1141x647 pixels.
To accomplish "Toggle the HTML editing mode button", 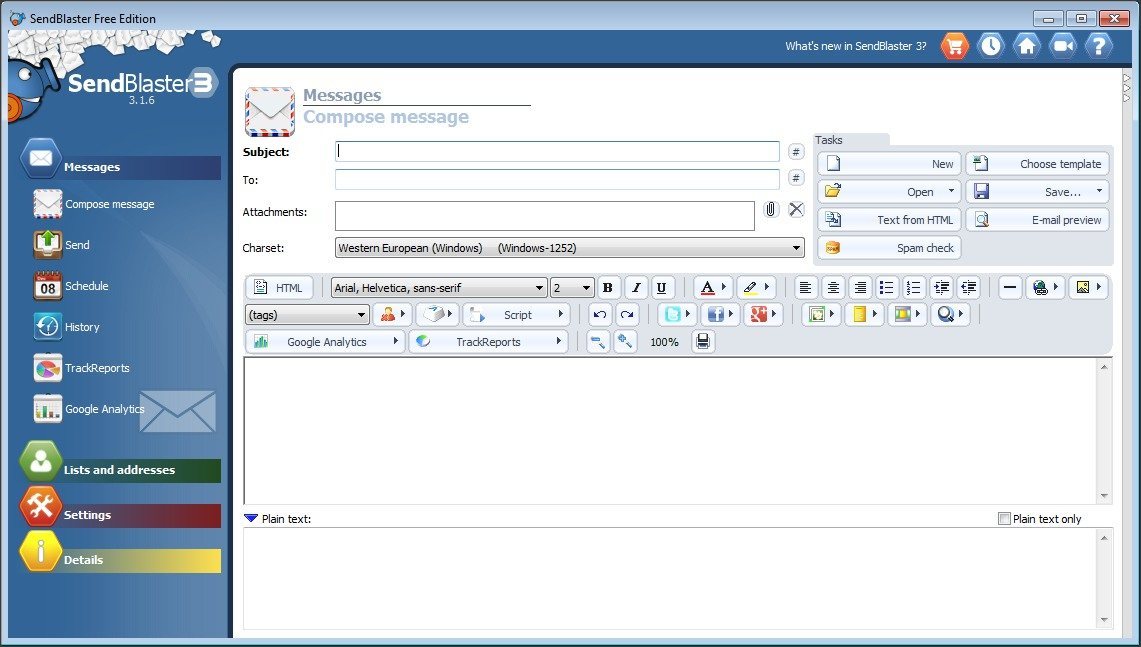I will click(279, 287).
